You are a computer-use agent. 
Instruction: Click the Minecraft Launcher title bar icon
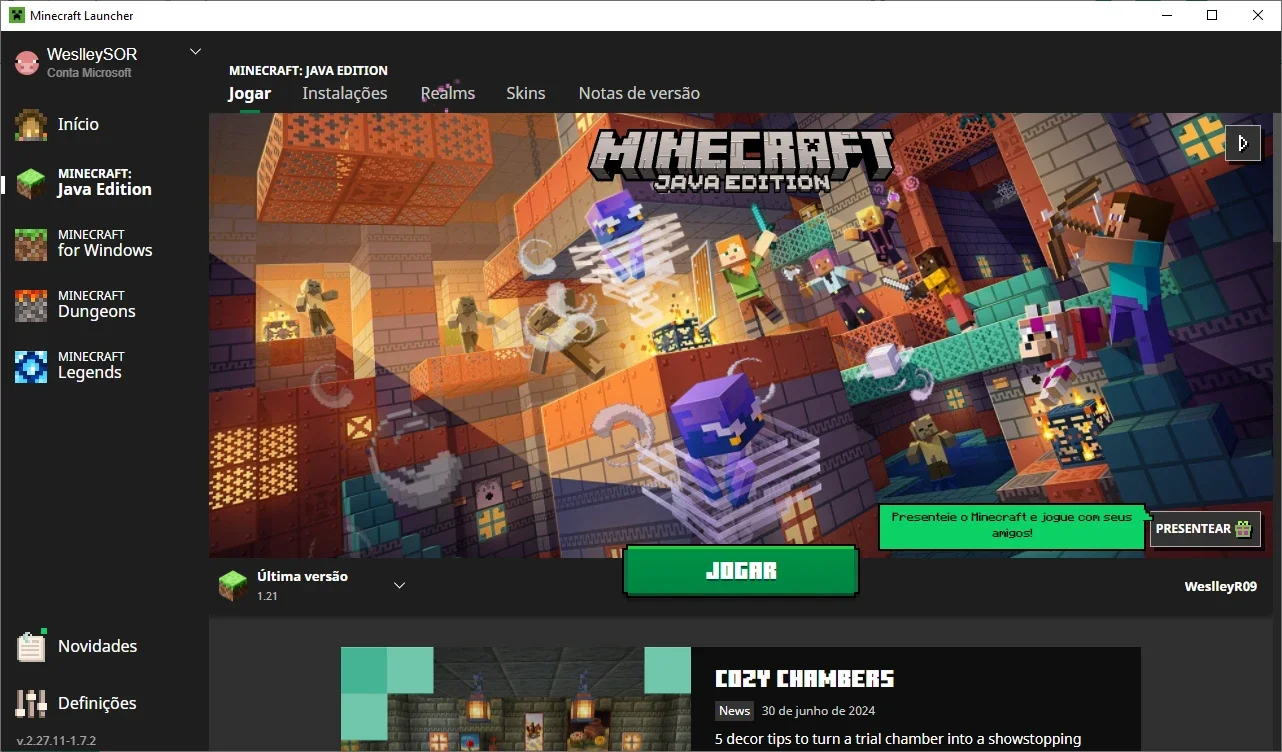coord(16,15)
